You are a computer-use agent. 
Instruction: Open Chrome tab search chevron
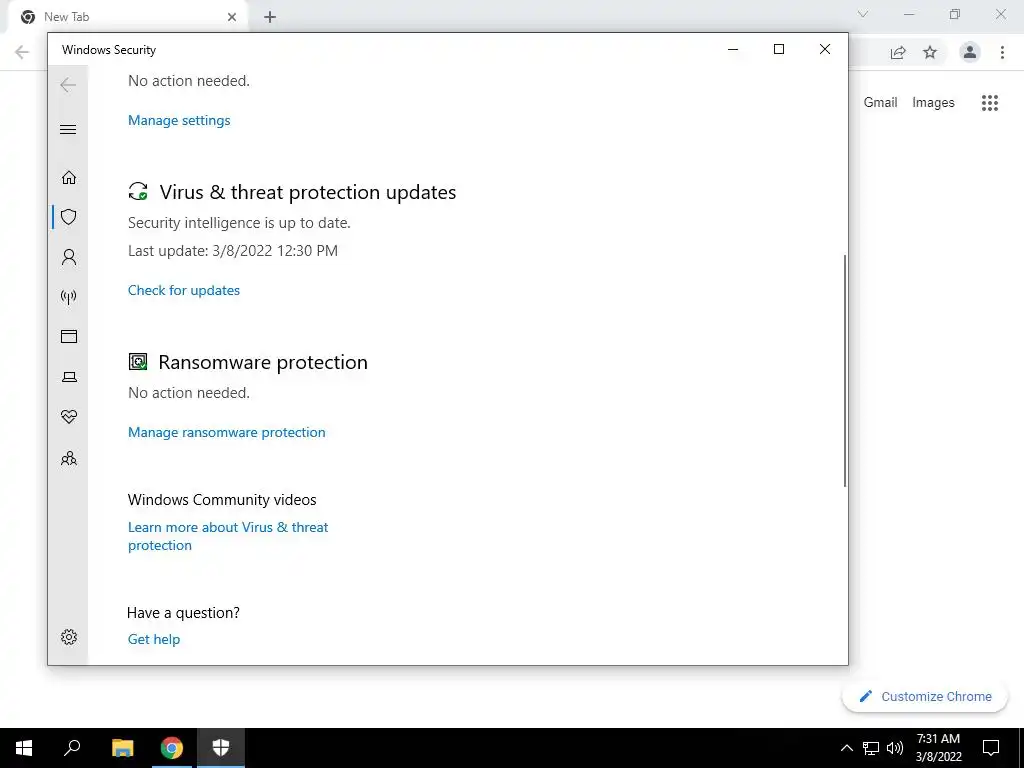[x=863, y=14]
